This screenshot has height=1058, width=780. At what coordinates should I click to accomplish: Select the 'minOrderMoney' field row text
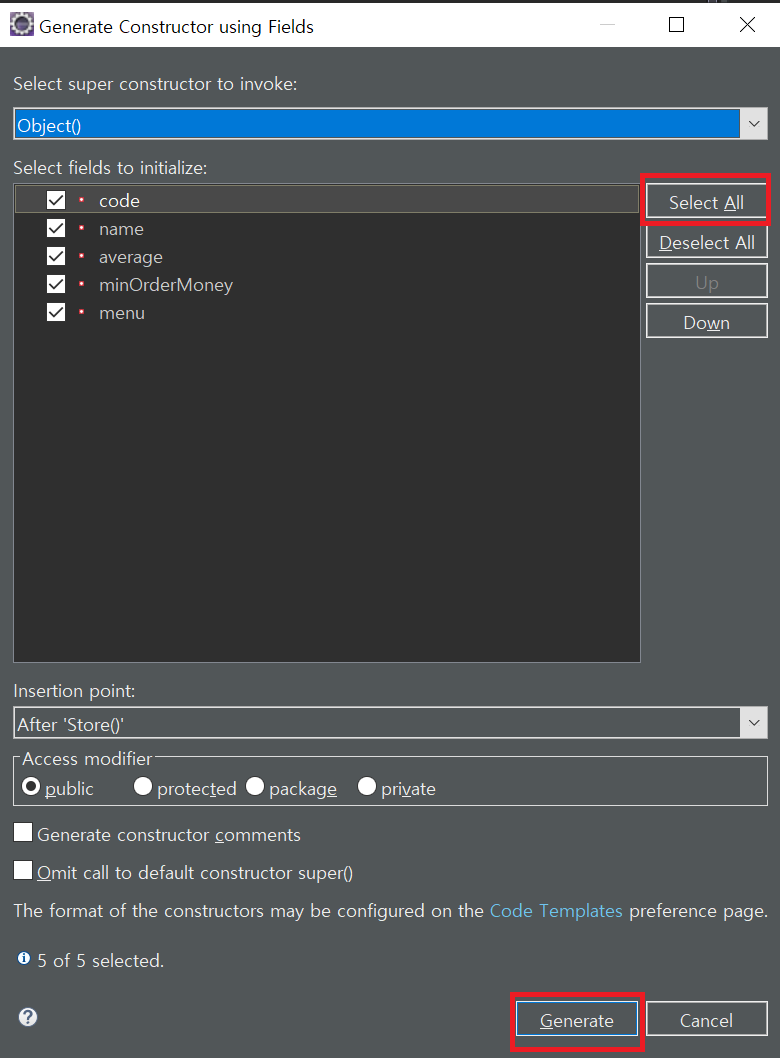click(x=166, y=285)
